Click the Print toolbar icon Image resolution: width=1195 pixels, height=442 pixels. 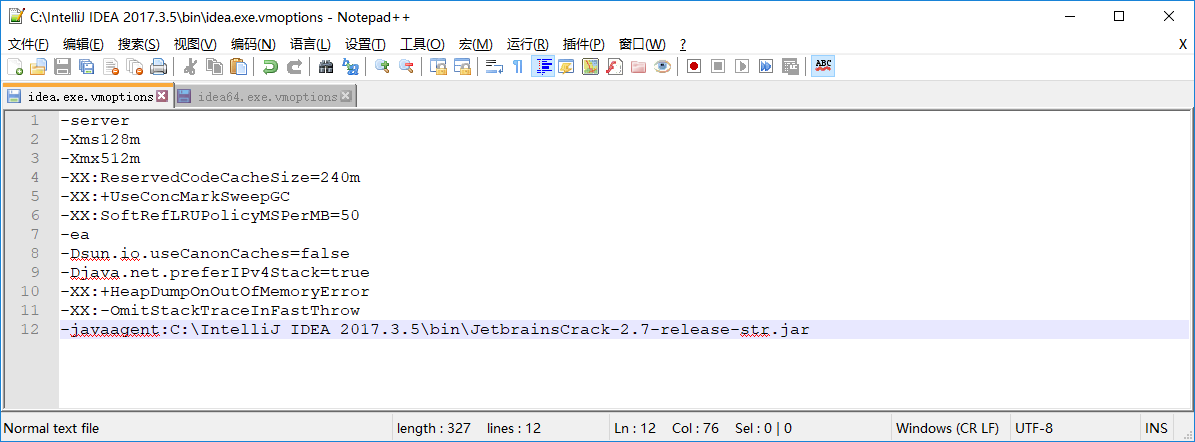pyautogui.click(x=158, y=67)
